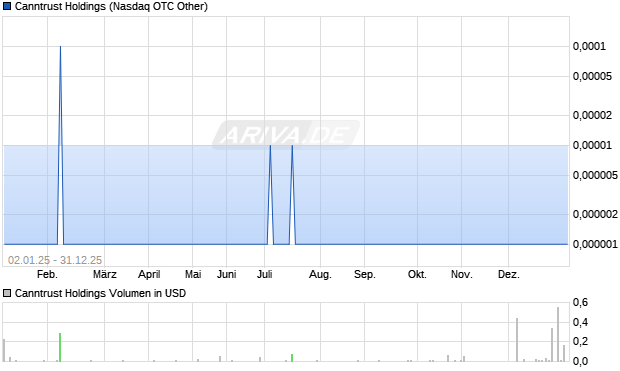
Task: Click the volume axis label 0,6
Action: 580,303
